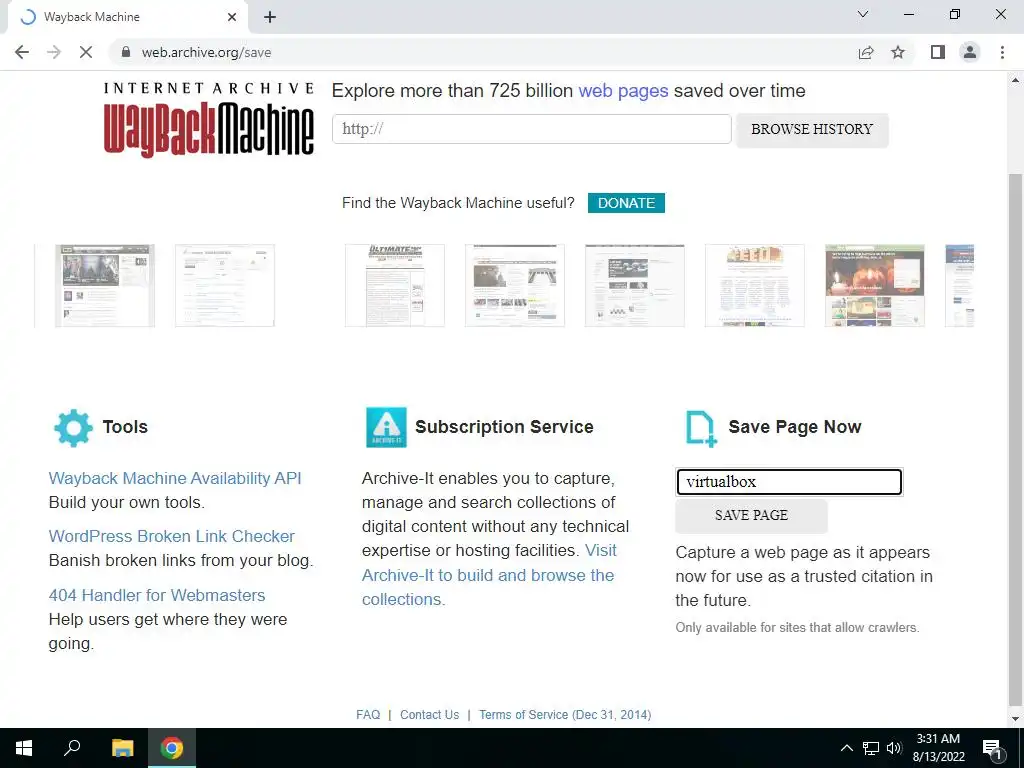Click the Archive-It subscription icon
Screen dimensions: 1024x768
[386, 427]
